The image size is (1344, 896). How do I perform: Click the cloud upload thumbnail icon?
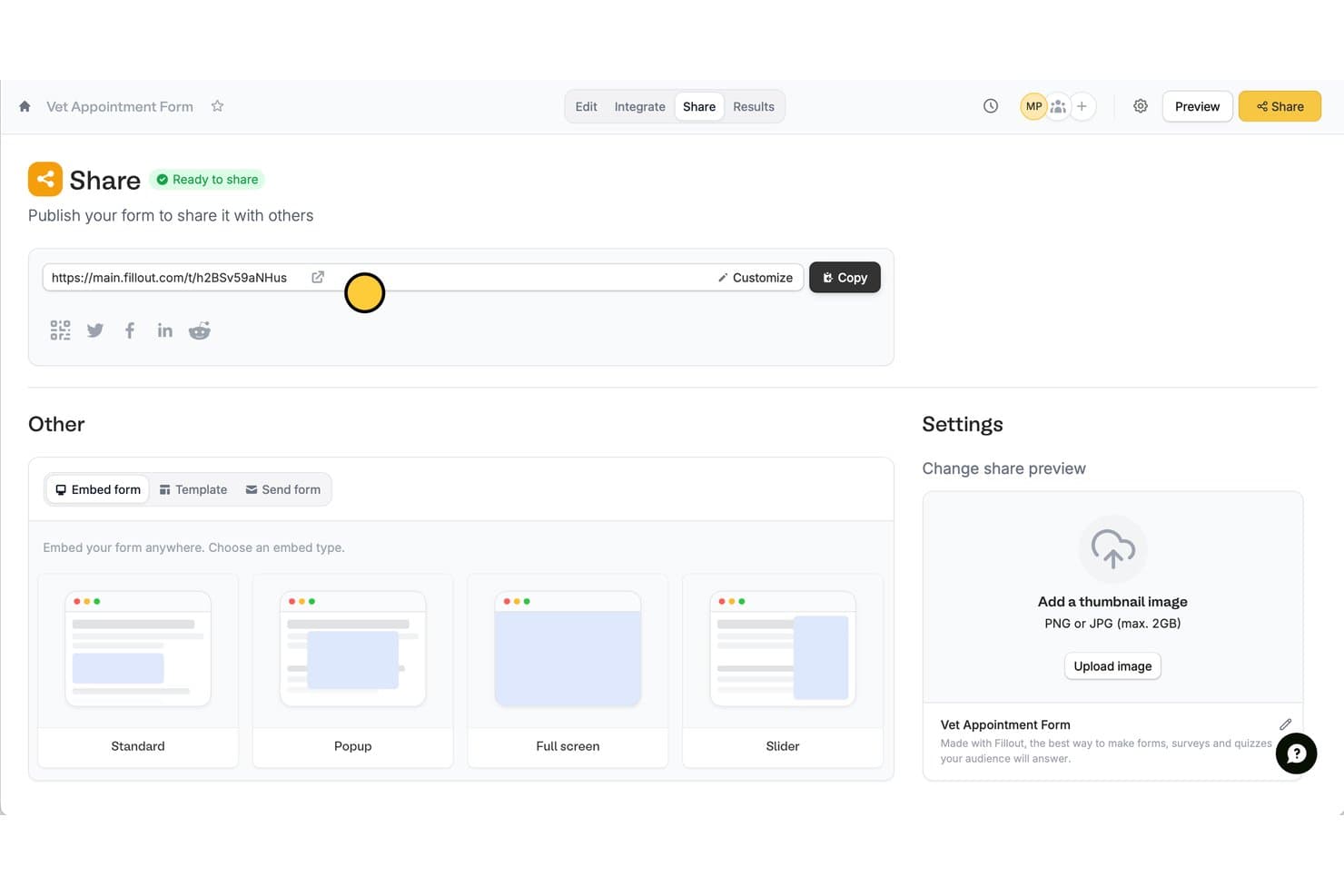pos(1112,549)
